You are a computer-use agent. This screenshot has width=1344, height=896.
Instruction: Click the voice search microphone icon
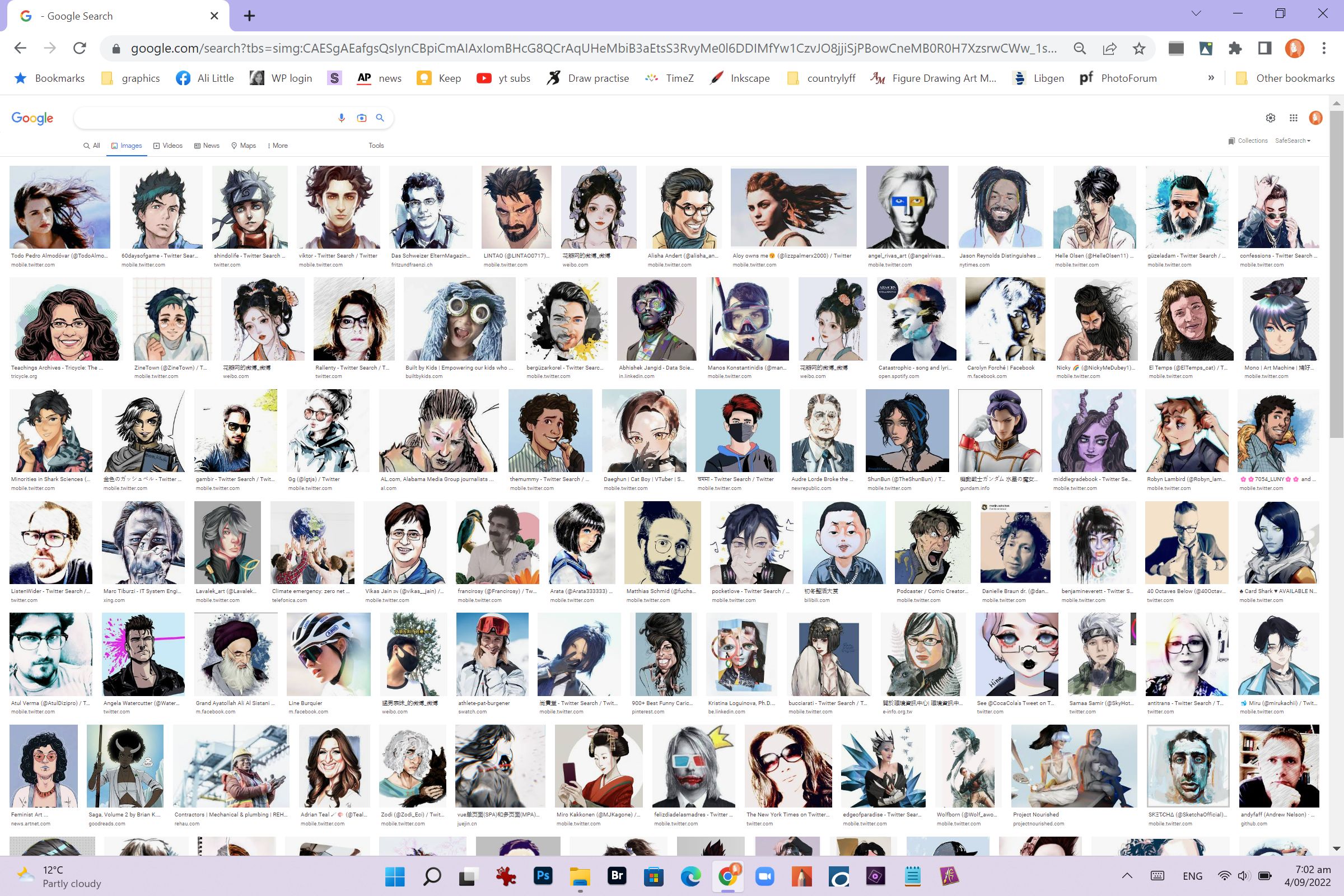point(342,118)
